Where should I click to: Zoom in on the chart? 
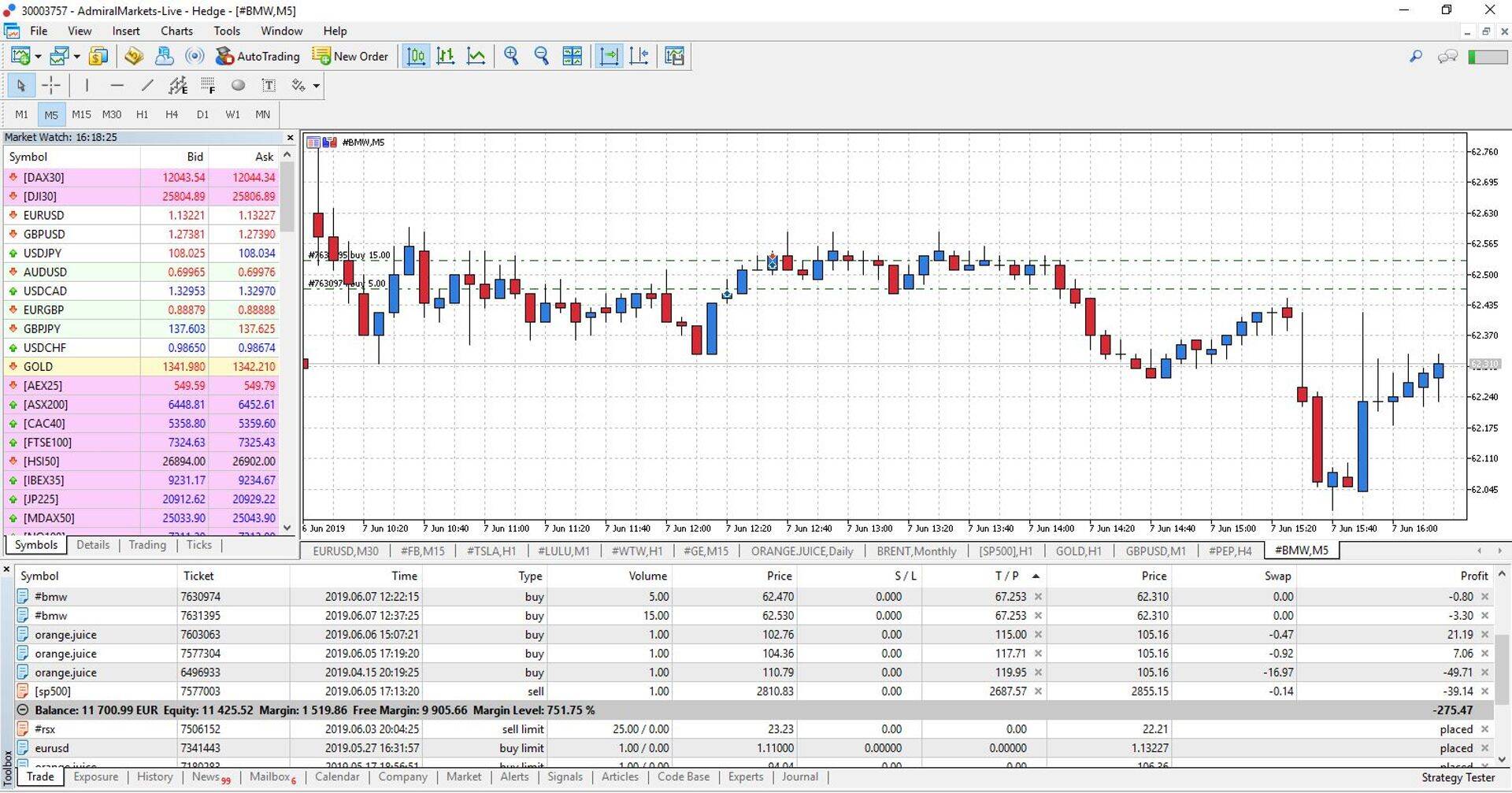tap(511, 56)
